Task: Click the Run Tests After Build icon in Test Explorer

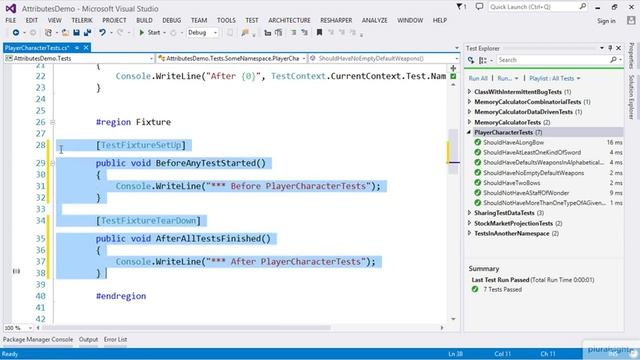Action: tap(471, 60)
